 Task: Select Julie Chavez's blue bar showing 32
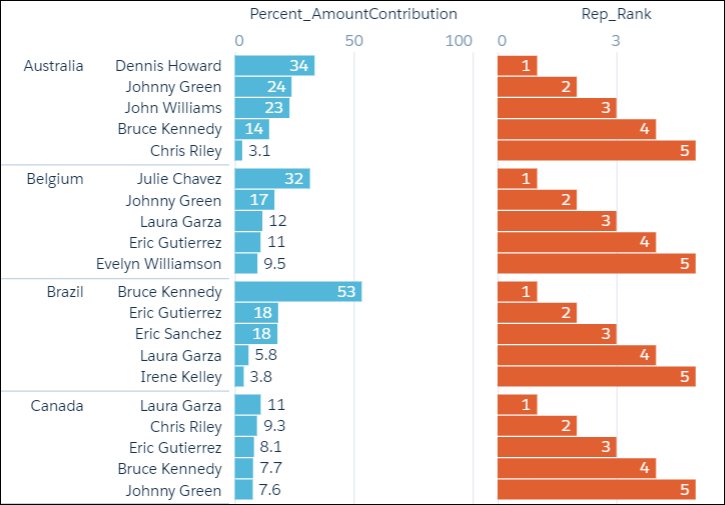click(272, 179)
